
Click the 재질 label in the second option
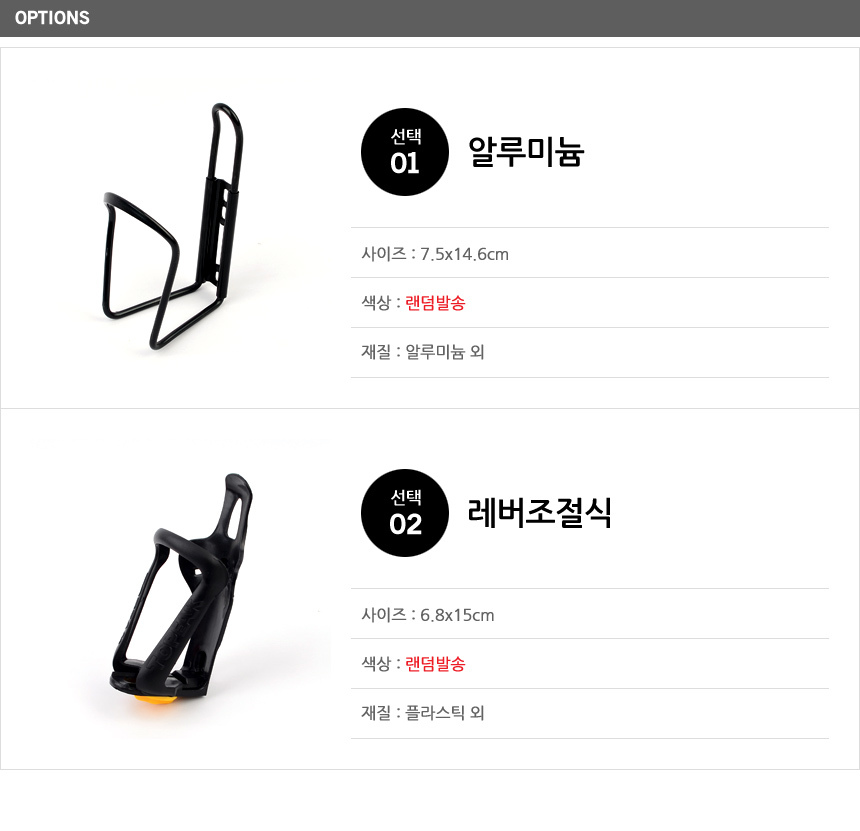pyautogui.click(x=376, y=713)
